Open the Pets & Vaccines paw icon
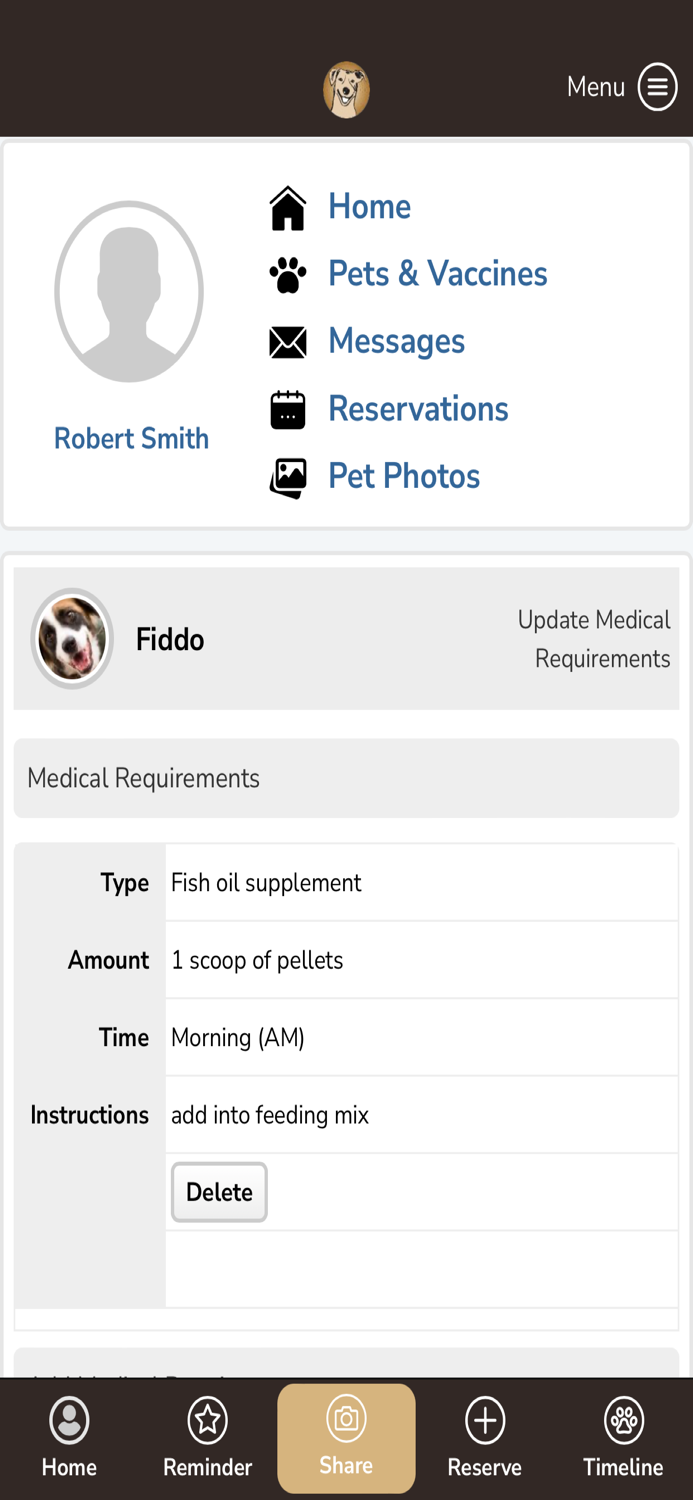Screen dimensions: 693x1500 (x=288, y=274)
